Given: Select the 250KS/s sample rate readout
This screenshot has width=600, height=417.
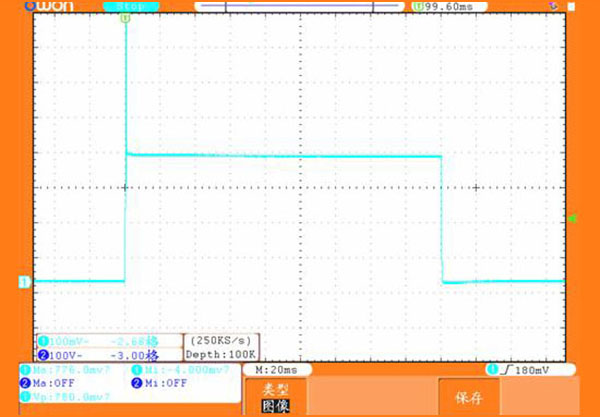Looking at the screenshot, I should click(x=219, y=341).
